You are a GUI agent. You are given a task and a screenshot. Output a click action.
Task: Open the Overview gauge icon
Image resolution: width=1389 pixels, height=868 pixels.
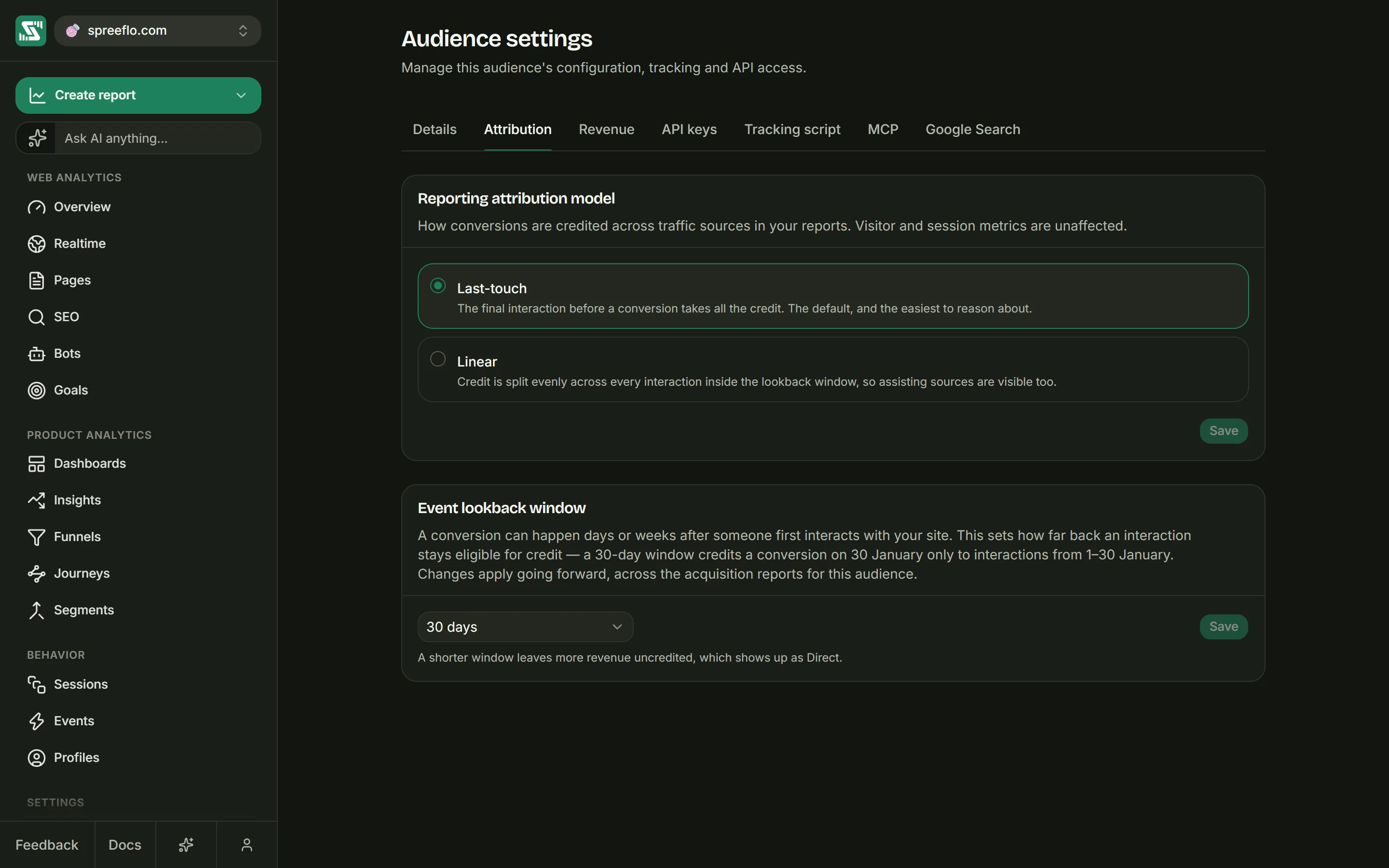click(36, 207)
